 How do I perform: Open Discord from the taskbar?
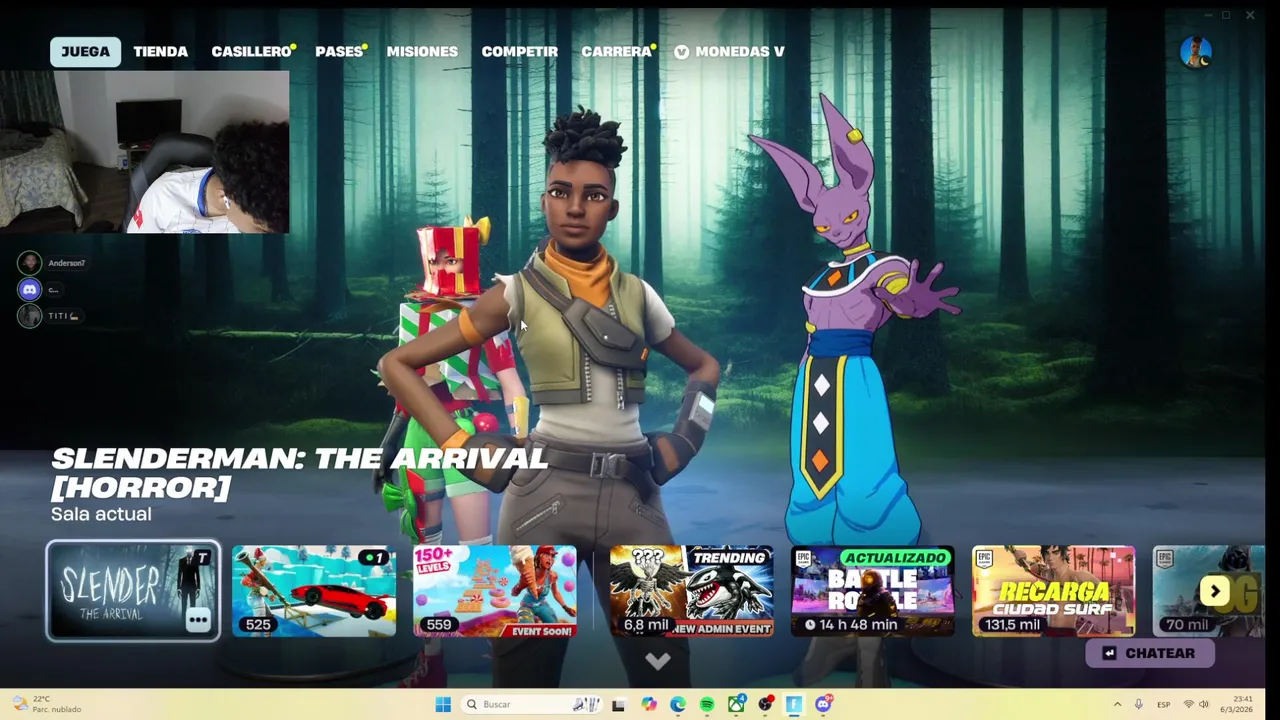(x=823, y=704)
